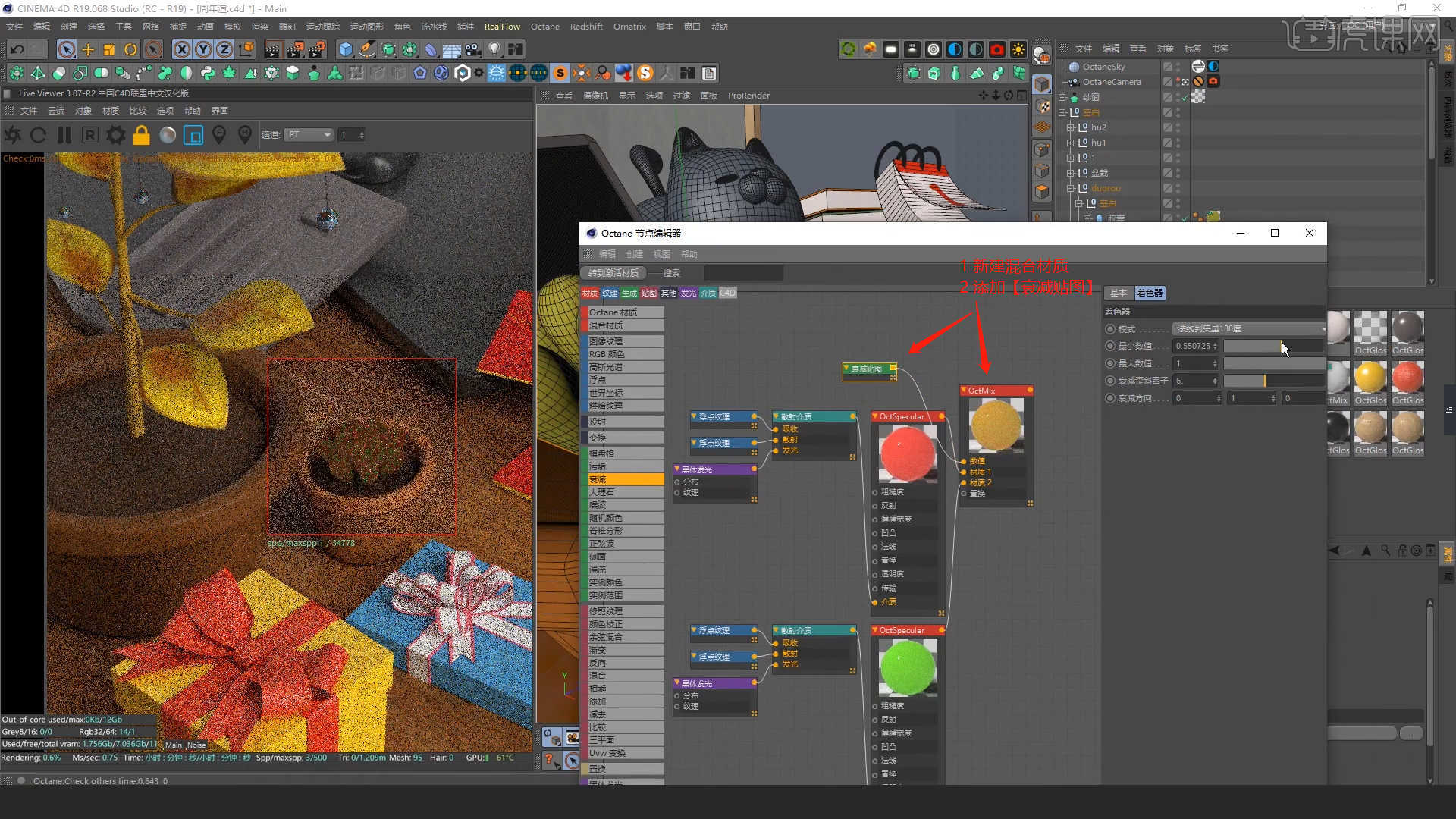This screenshot has height=819, width=1456.
Task: Toggle the Z axis lock
Action: point(224,50)
